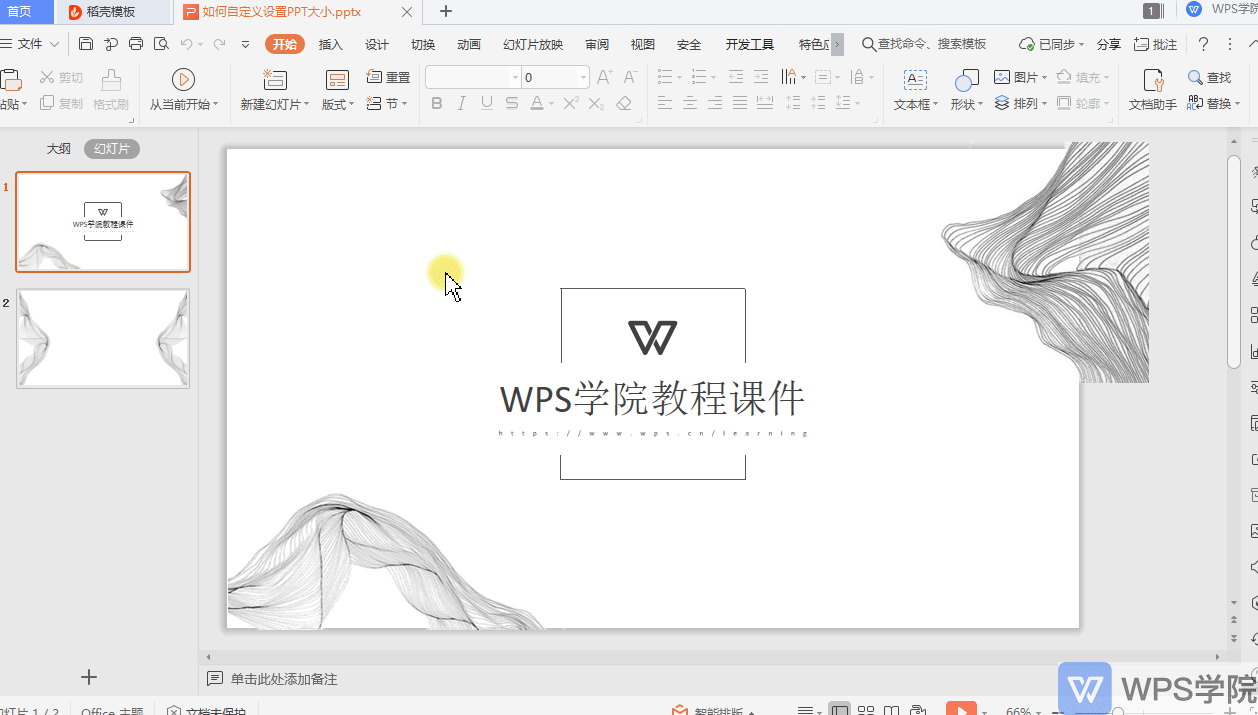This screenshot has width=1258, height=715.
Task: Toggle Superscript formatting
Action: click(571, 103)
